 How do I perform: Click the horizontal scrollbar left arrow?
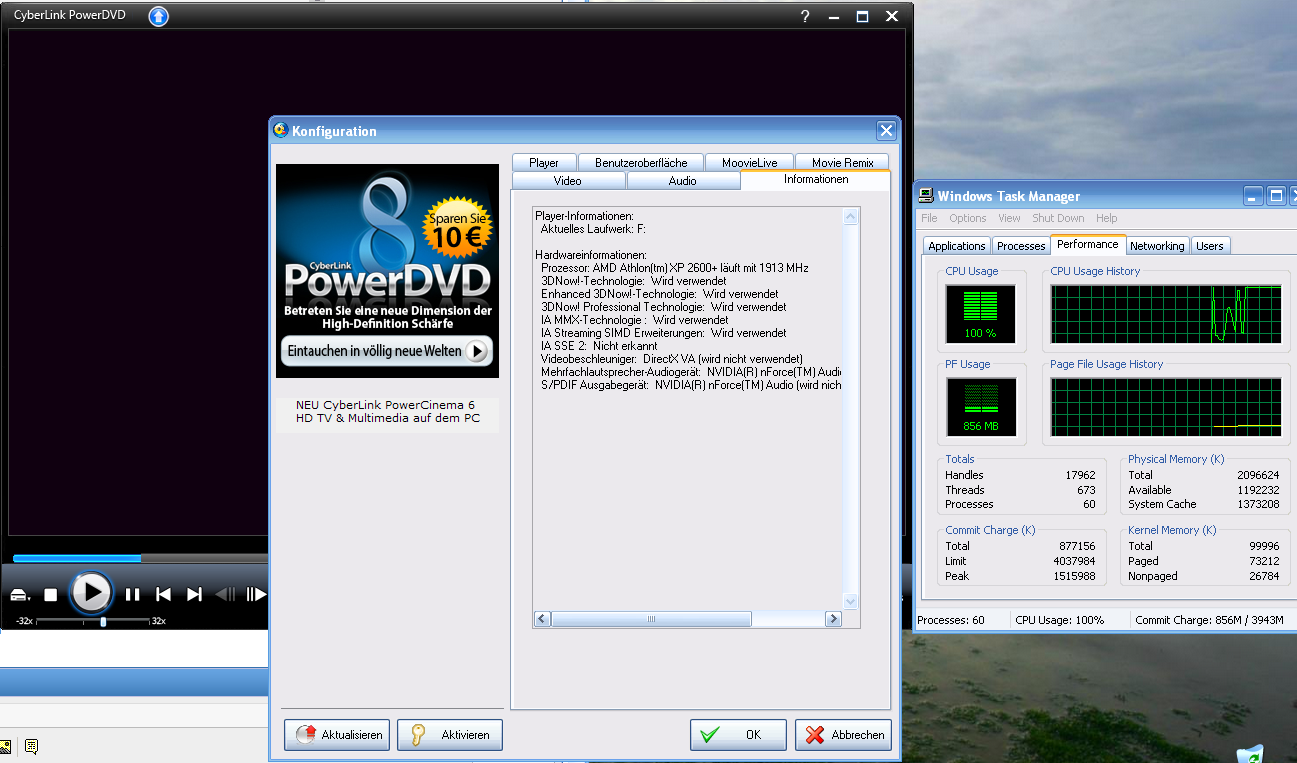coord(542,620)
